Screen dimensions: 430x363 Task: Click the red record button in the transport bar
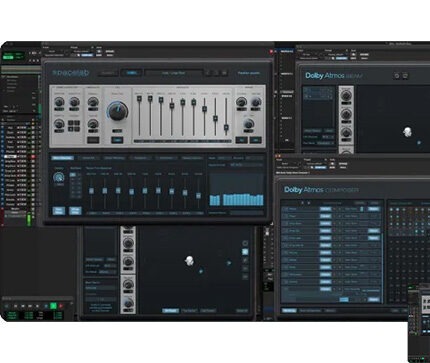pos(61,306)
